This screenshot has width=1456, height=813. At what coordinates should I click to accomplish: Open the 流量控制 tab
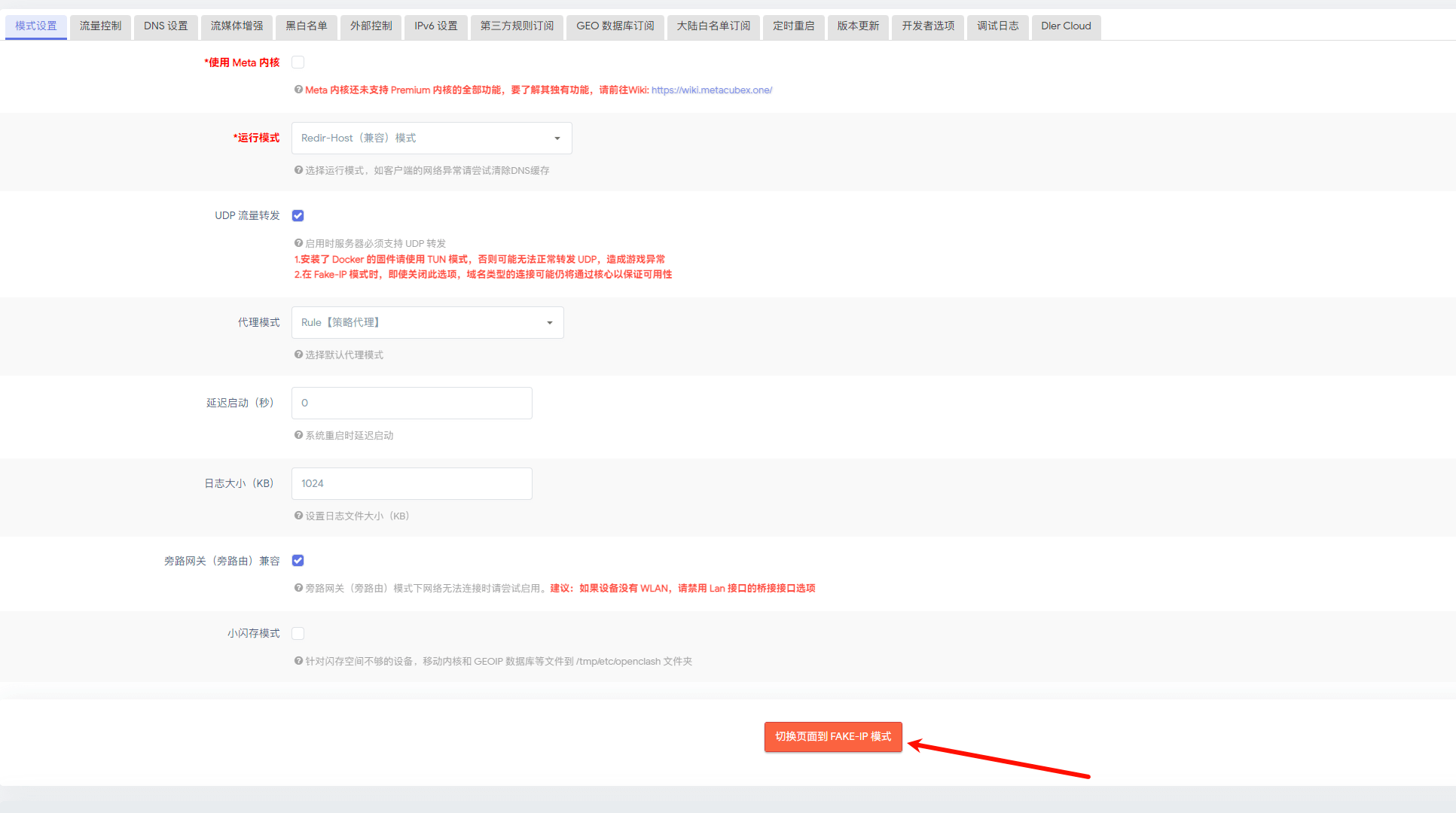click(100, 26)
